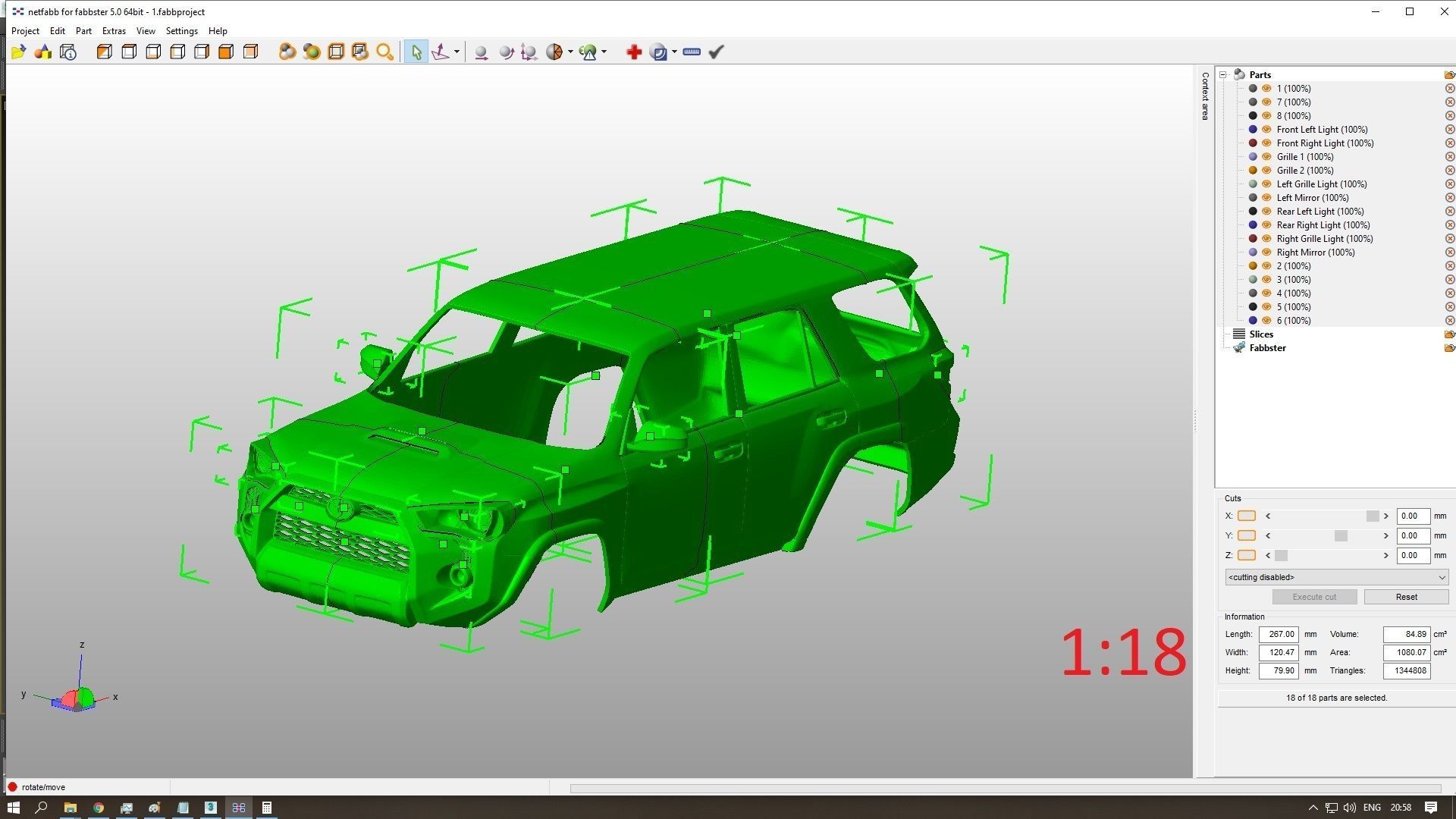The height and width of the screenshot is (819, 1456).
Task: Click the Execute cut button
Action: (x=1314, y=597)
